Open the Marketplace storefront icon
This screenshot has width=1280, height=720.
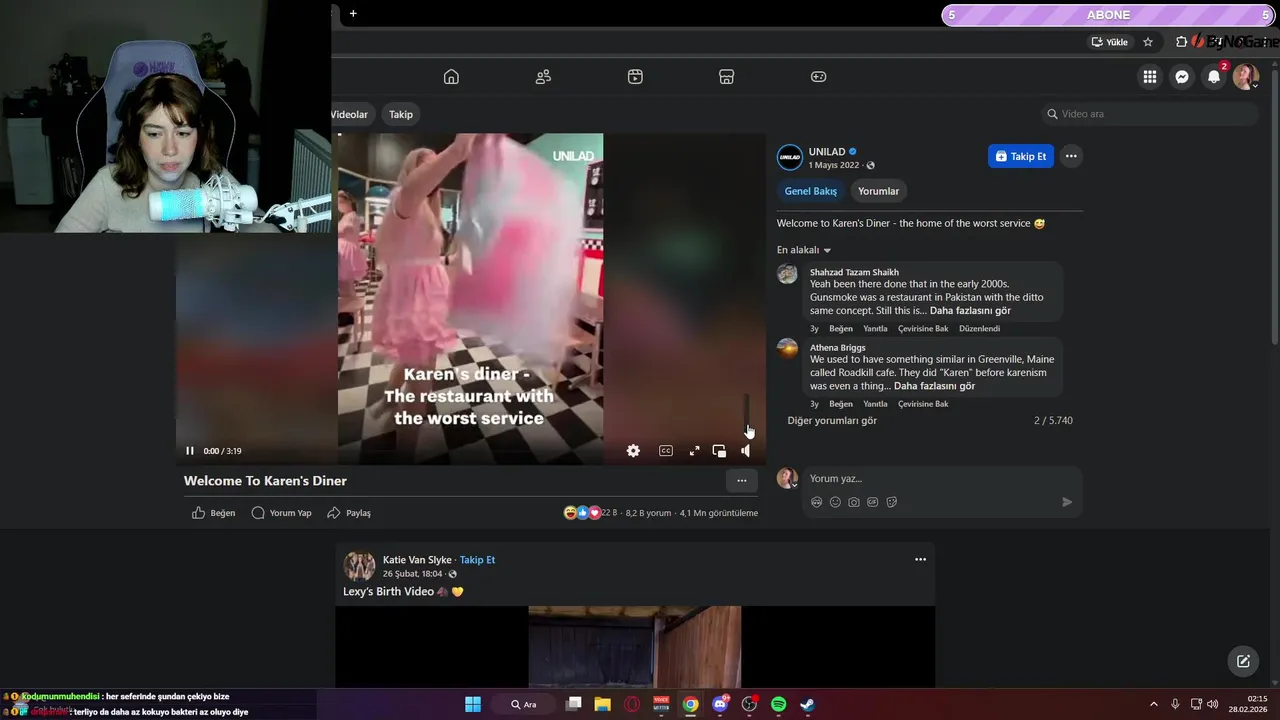click(x=727, y=77)
